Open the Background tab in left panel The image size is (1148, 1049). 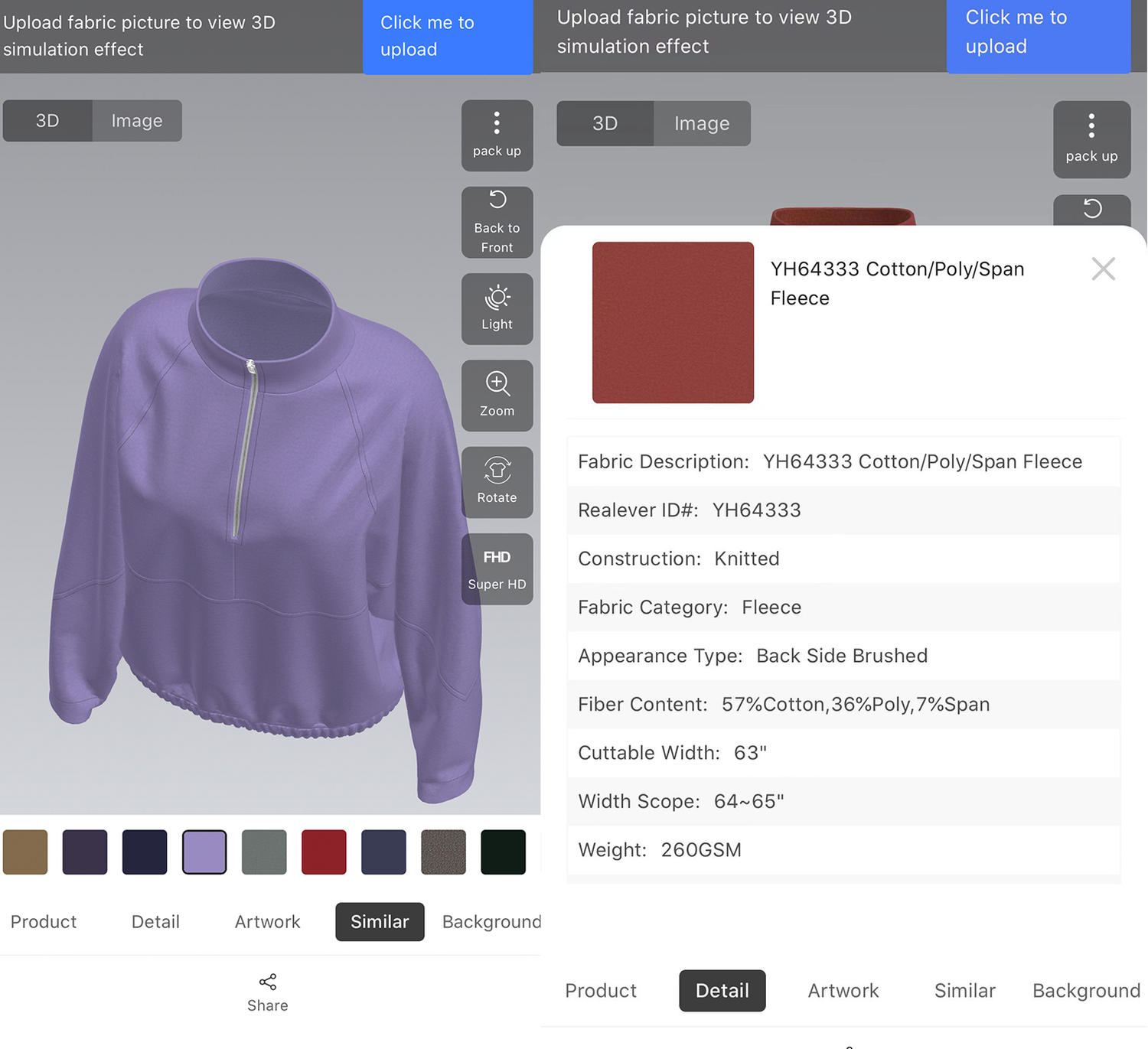click(x=491, y=922)
